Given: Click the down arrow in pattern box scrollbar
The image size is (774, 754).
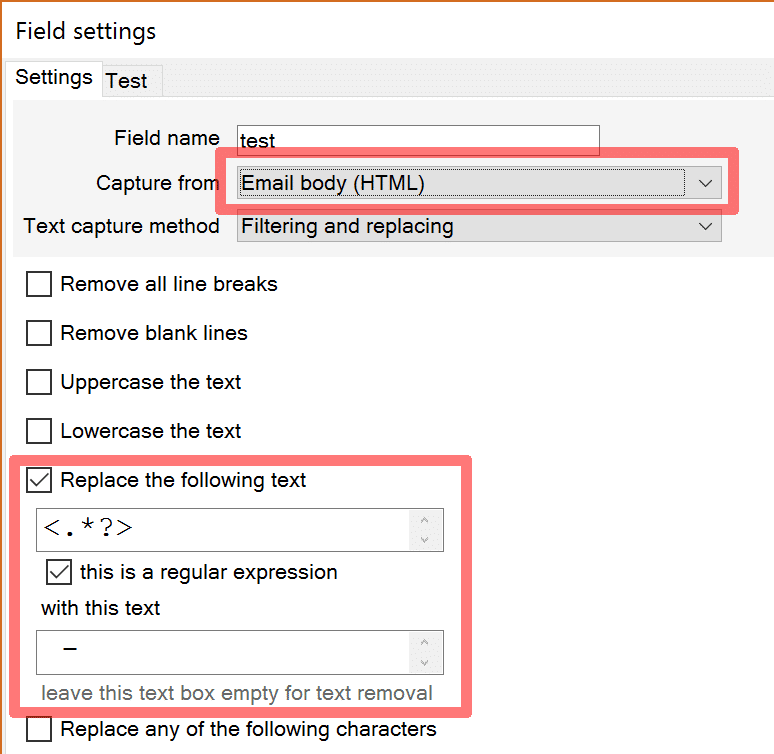Looking at the screenshot, I should click(x=425, y=539).
